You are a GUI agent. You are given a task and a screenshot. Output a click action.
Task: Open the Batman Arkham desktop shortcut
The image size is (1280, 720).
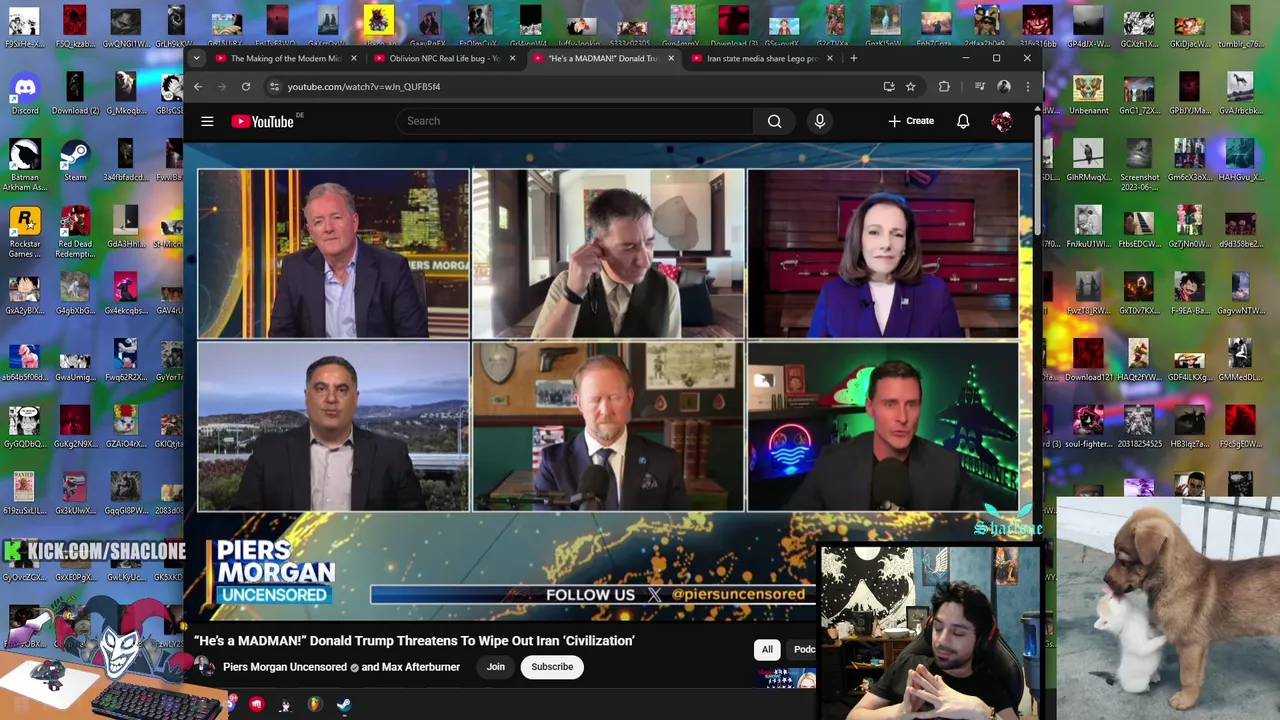[x=25, y=165]
